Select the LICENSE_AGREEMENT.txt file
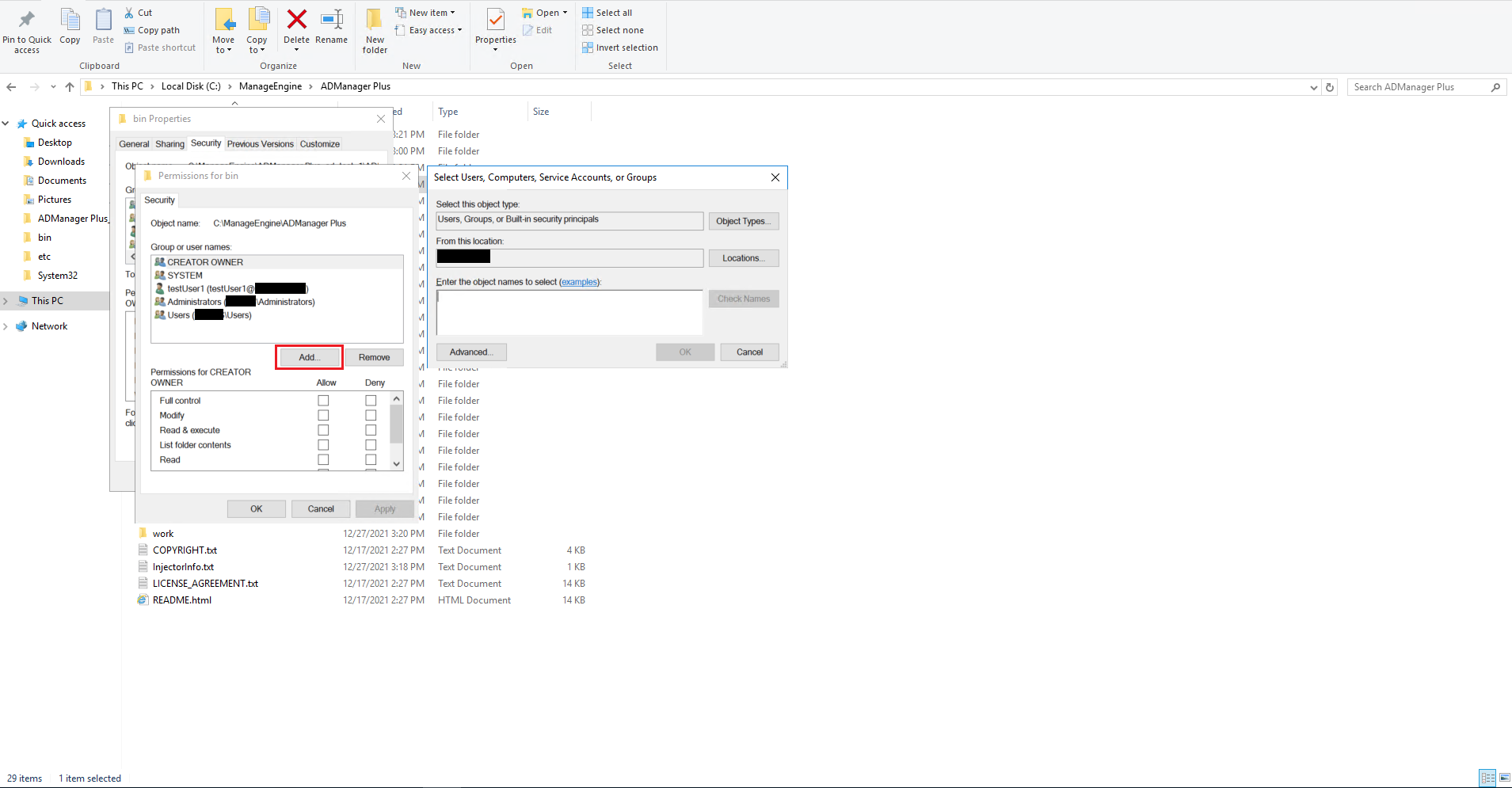 [205, 584]
